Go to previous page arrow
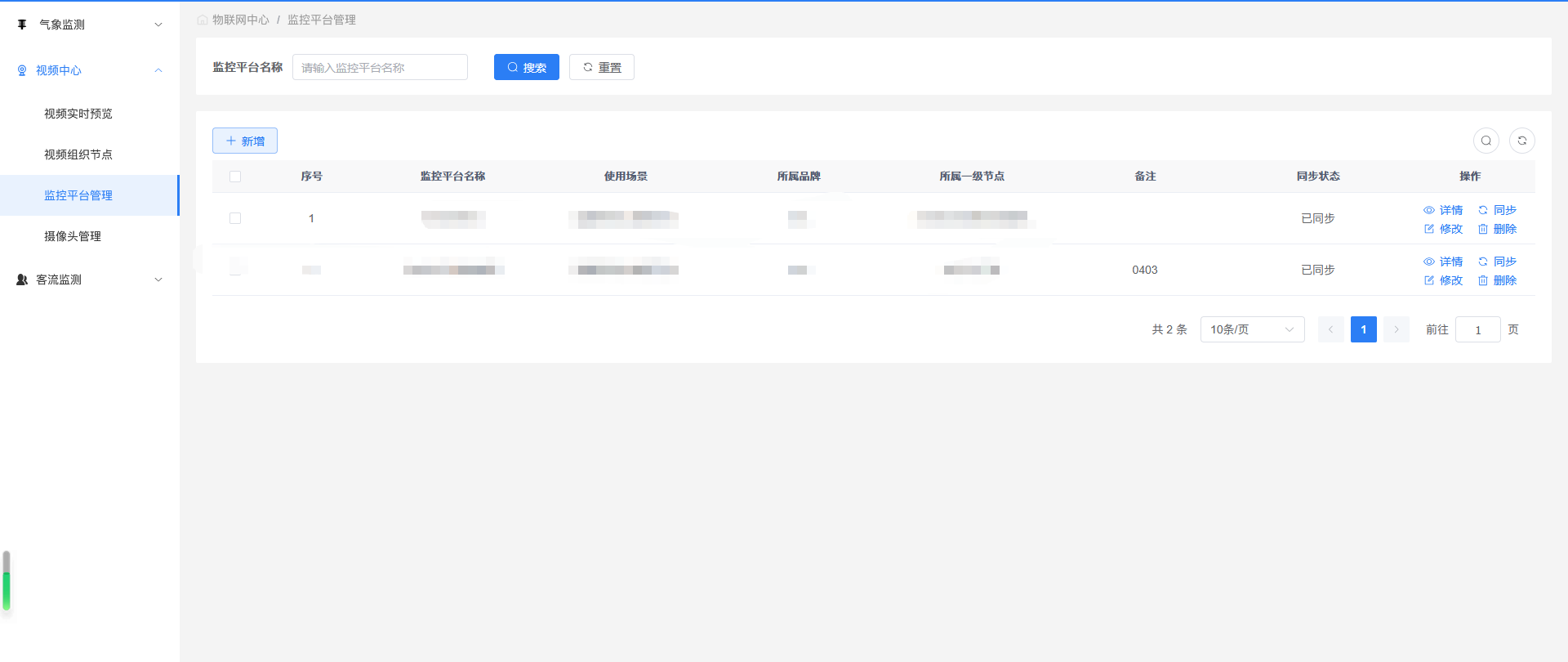This screenshot has width=1568, height=662. click(1331, 329)
